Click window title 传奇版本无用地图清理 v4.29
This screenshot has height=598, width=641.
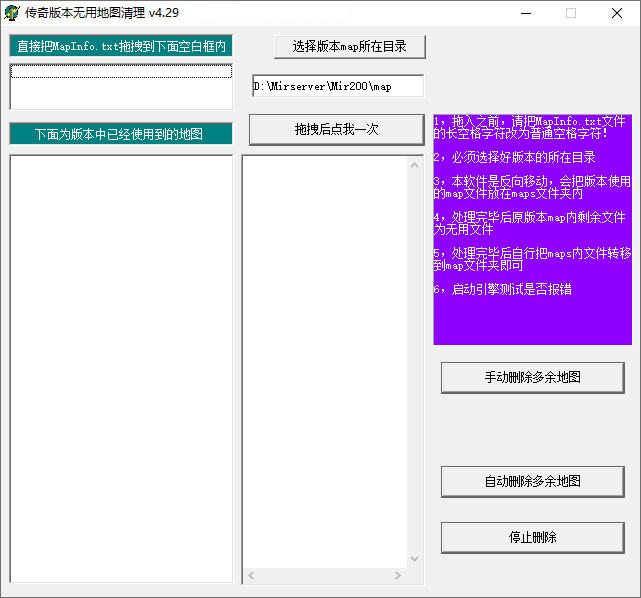pos(102,13)
